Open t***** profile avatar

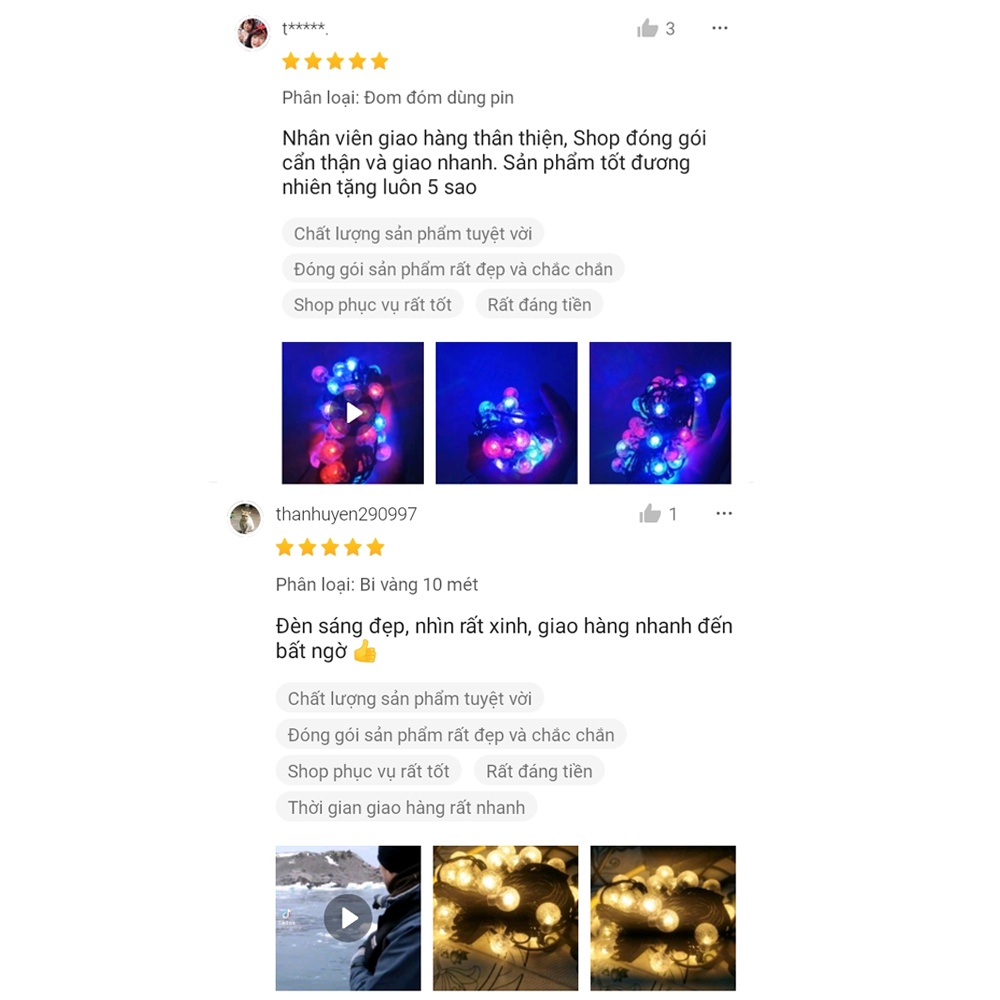click(253, 32)
